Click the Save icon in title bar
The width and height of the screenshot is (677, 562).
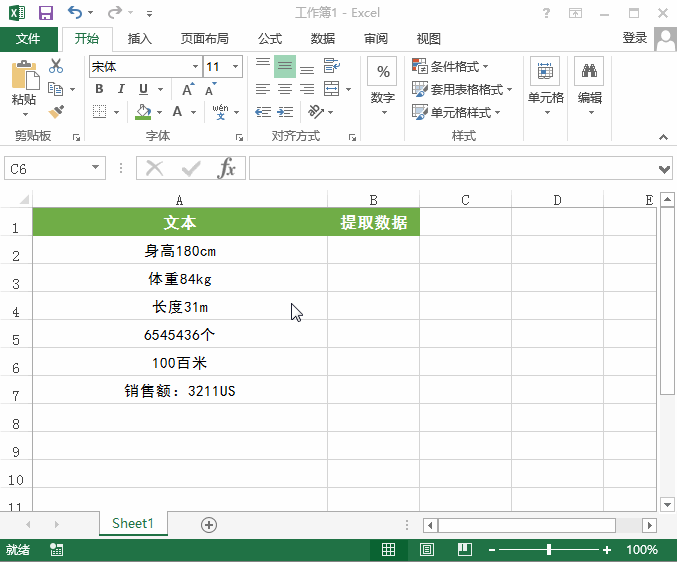[x=46, y=13]
